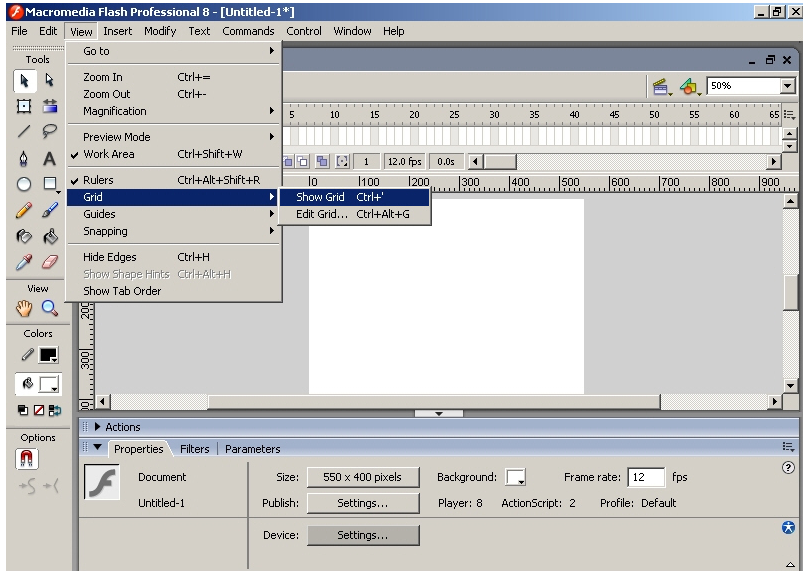Click the Black and White colors icon
The image size is (803, 572).
[23, 410]
